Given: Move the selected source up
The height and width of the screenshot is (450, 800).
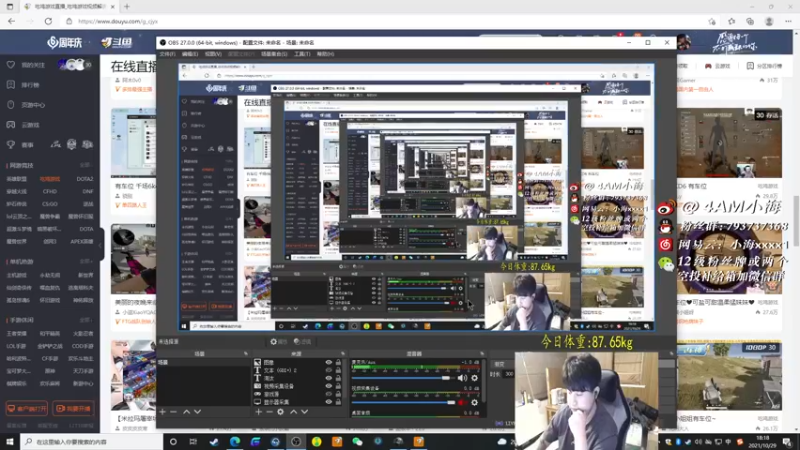Looking at the screenshot, I should tap(294, 412).
